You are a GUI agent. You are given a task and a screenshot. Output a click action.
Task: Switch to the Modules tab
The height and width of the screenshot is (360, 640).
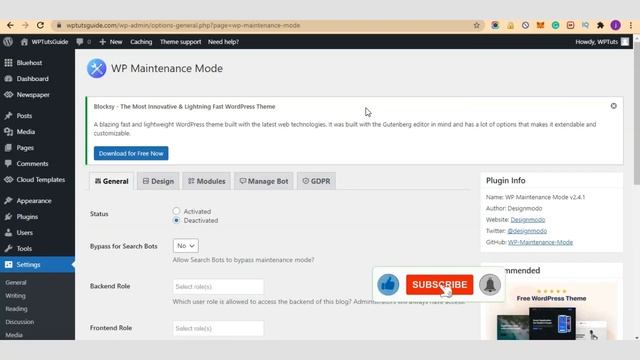pos(207,181)
